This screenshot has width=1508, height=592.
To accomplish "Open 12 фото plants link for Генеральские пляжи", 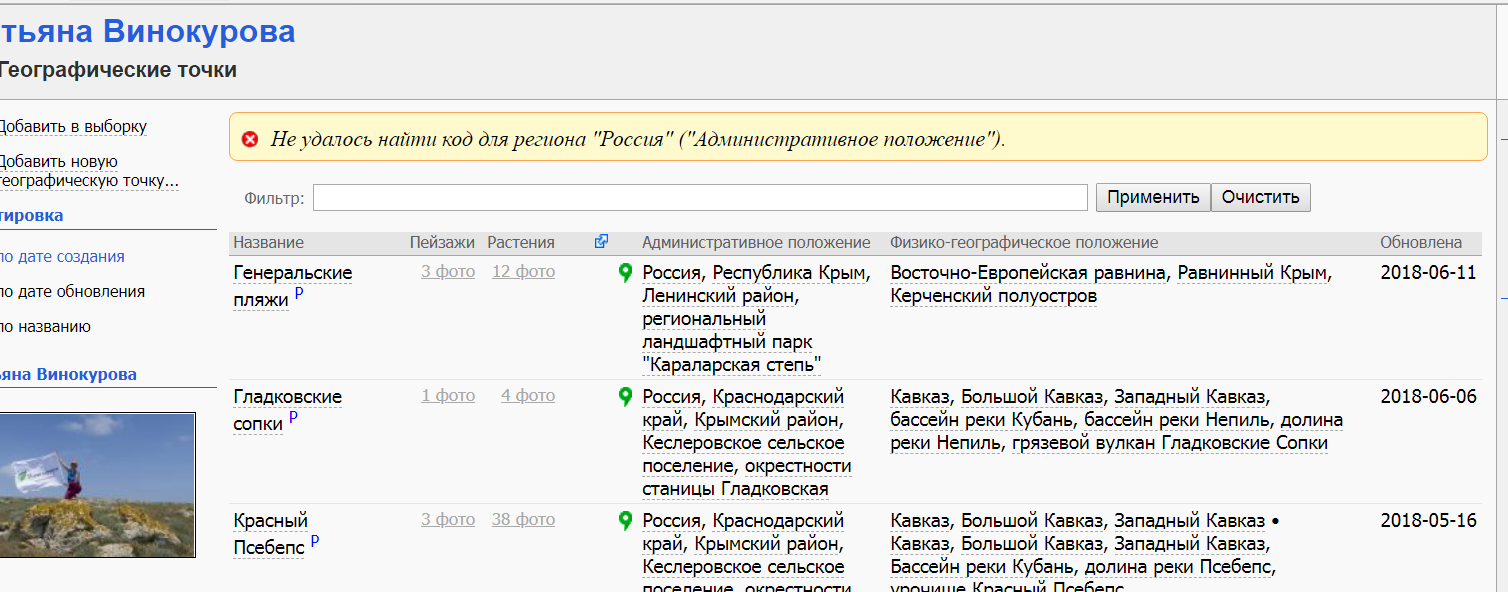I will [x=523, y=272].
